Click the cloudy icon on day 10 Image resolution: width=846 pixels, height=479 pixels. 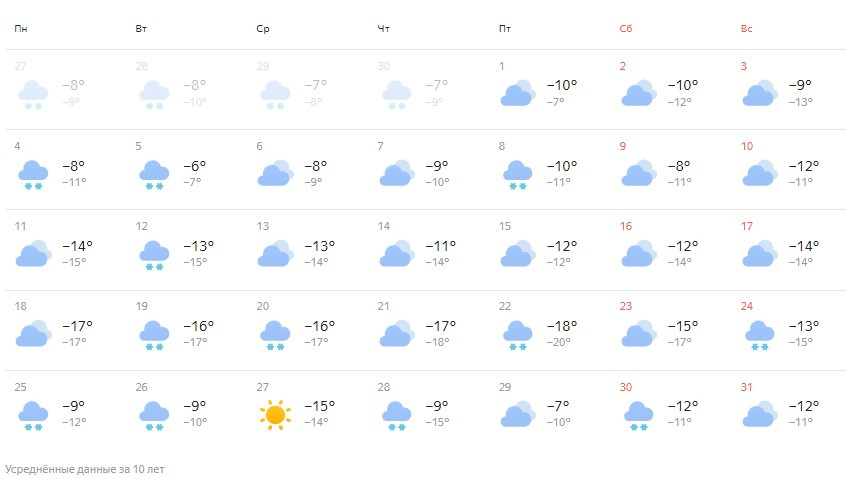point(760,173)
